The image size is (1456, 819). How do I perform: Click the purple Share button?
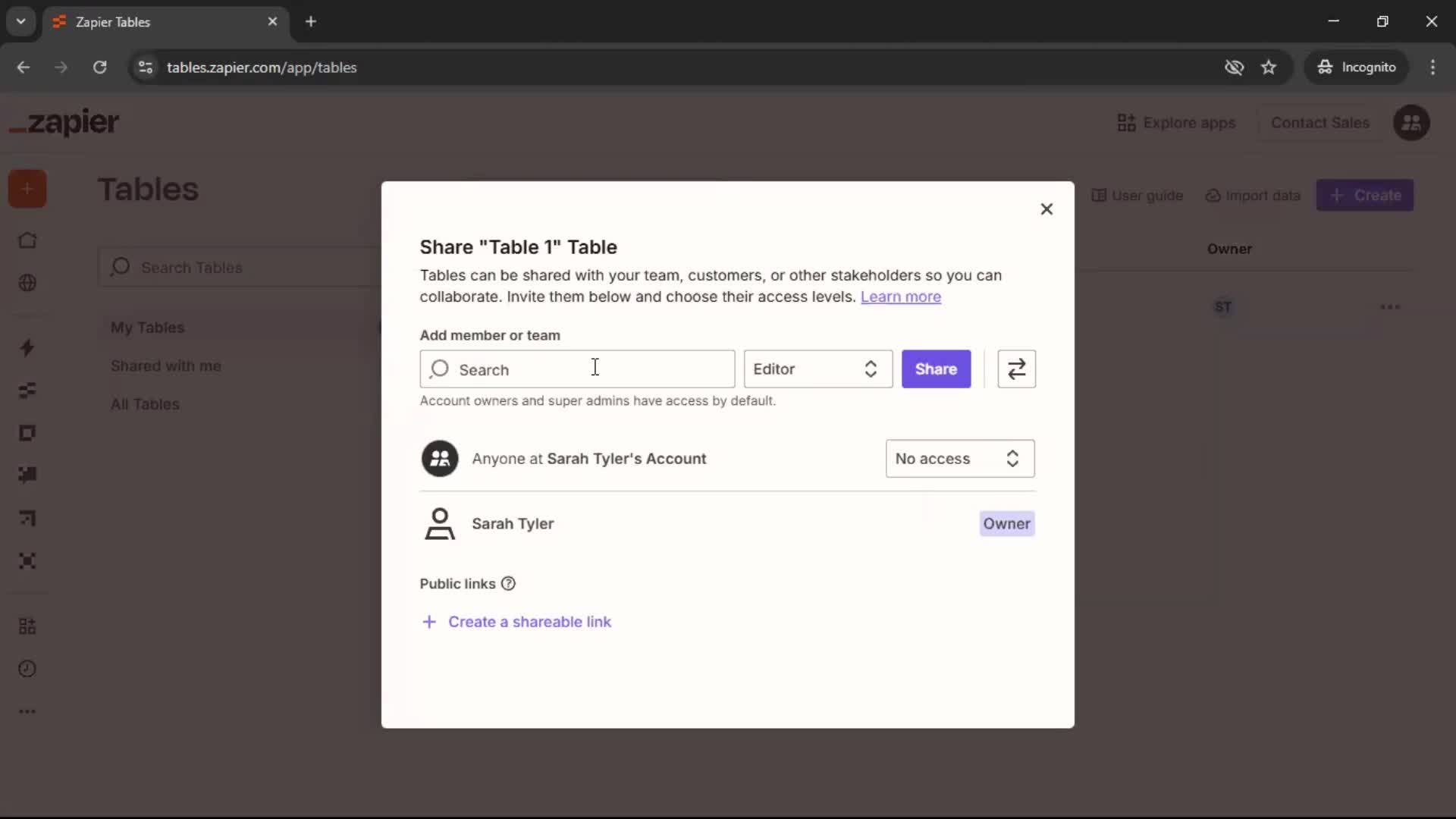click(x=936, y=369)
